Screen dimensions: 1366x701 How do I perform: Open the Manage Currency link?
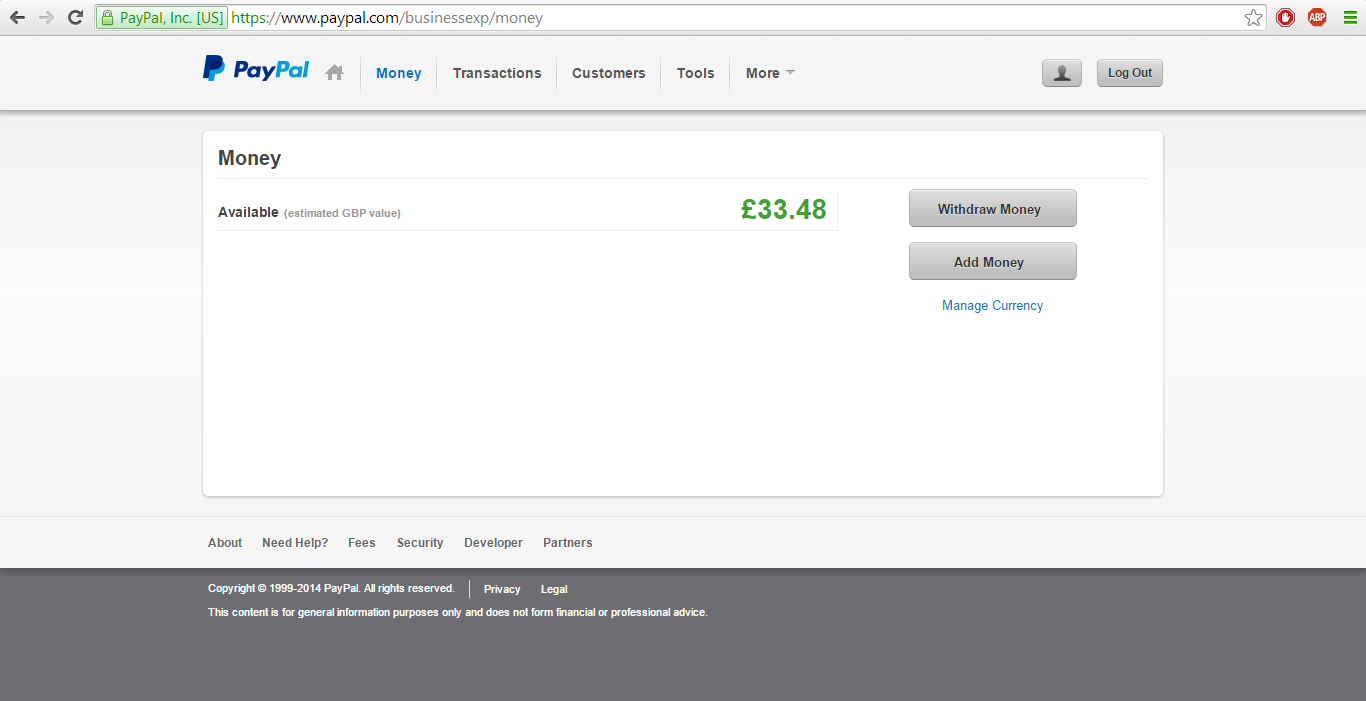click(x=993, y=306)
